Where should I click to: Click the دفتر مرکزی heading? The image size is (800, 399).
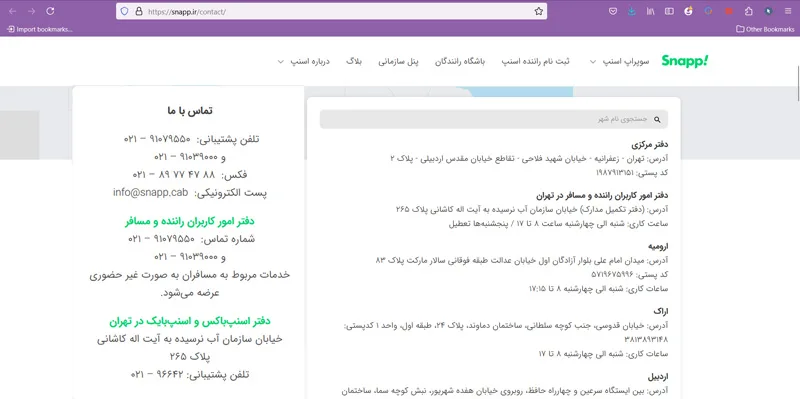click(649, 144)
